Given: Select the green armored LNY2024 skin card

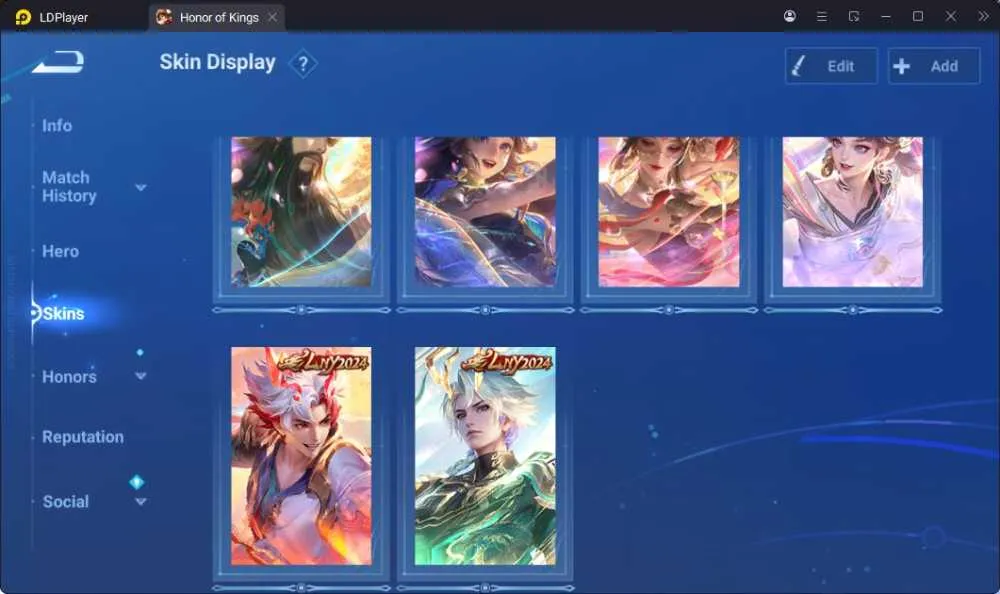Looking at the screenshot, I should point(485,456).
